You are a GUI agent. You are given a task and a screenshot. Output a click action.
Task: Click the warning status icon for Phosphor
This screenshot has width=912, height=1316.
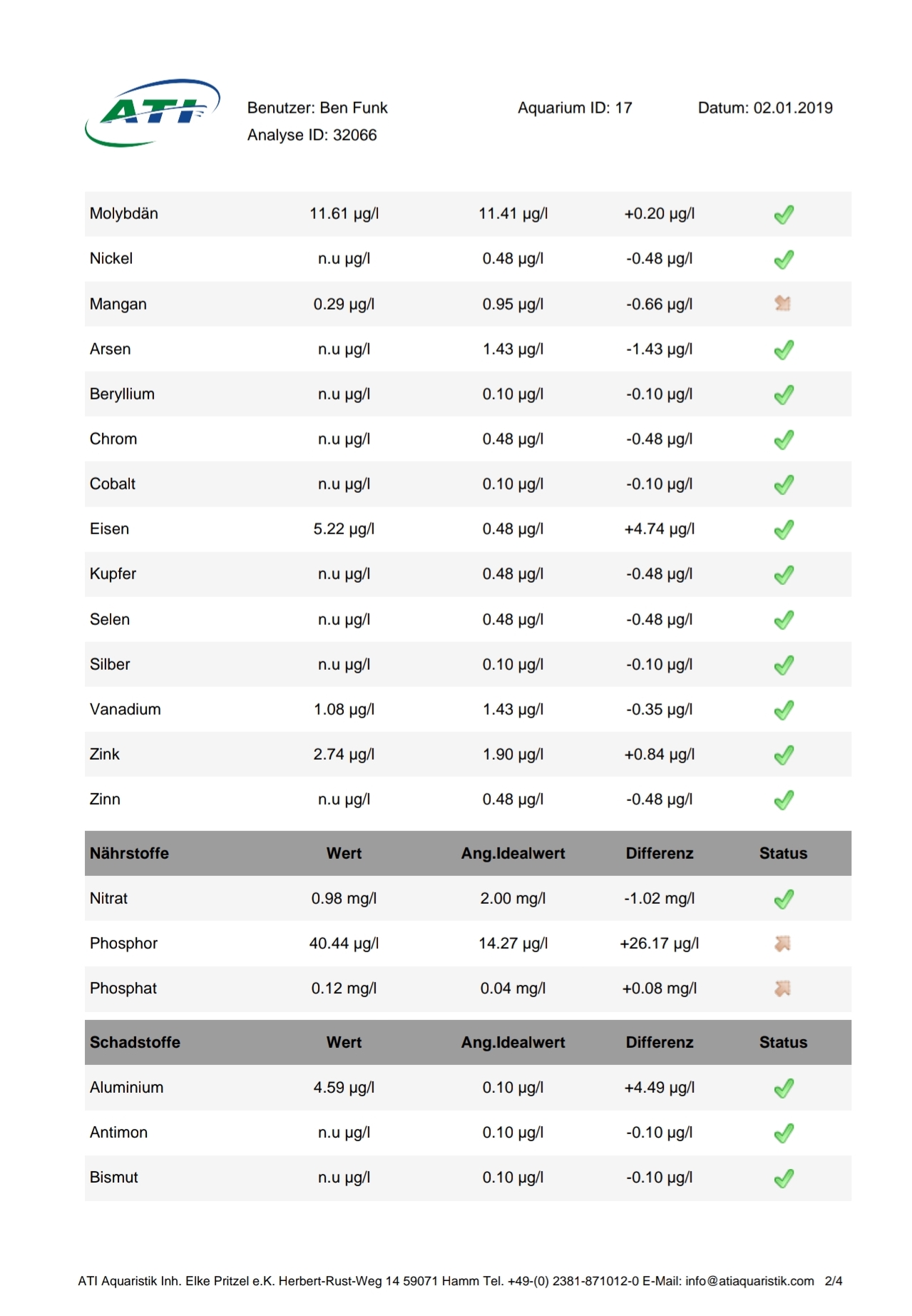(x=783, y=944)
